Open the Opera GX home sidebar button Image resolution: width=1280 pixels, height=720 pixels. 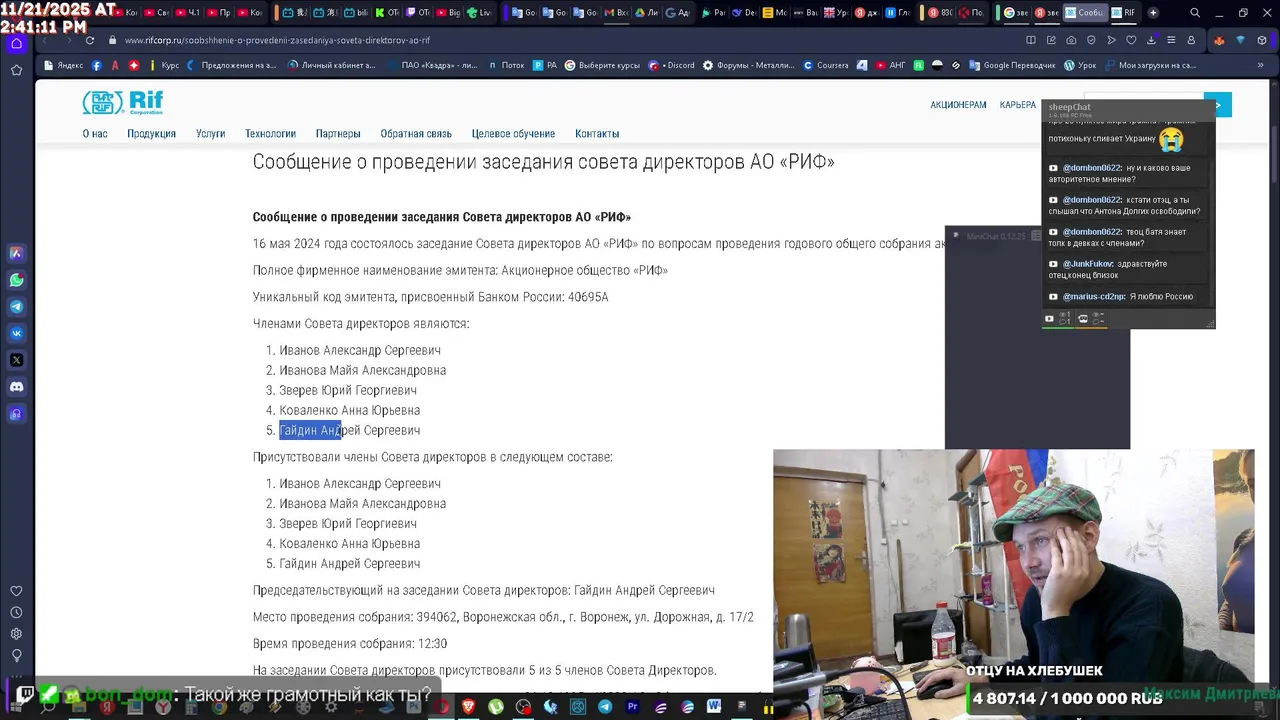pos(16,43)
